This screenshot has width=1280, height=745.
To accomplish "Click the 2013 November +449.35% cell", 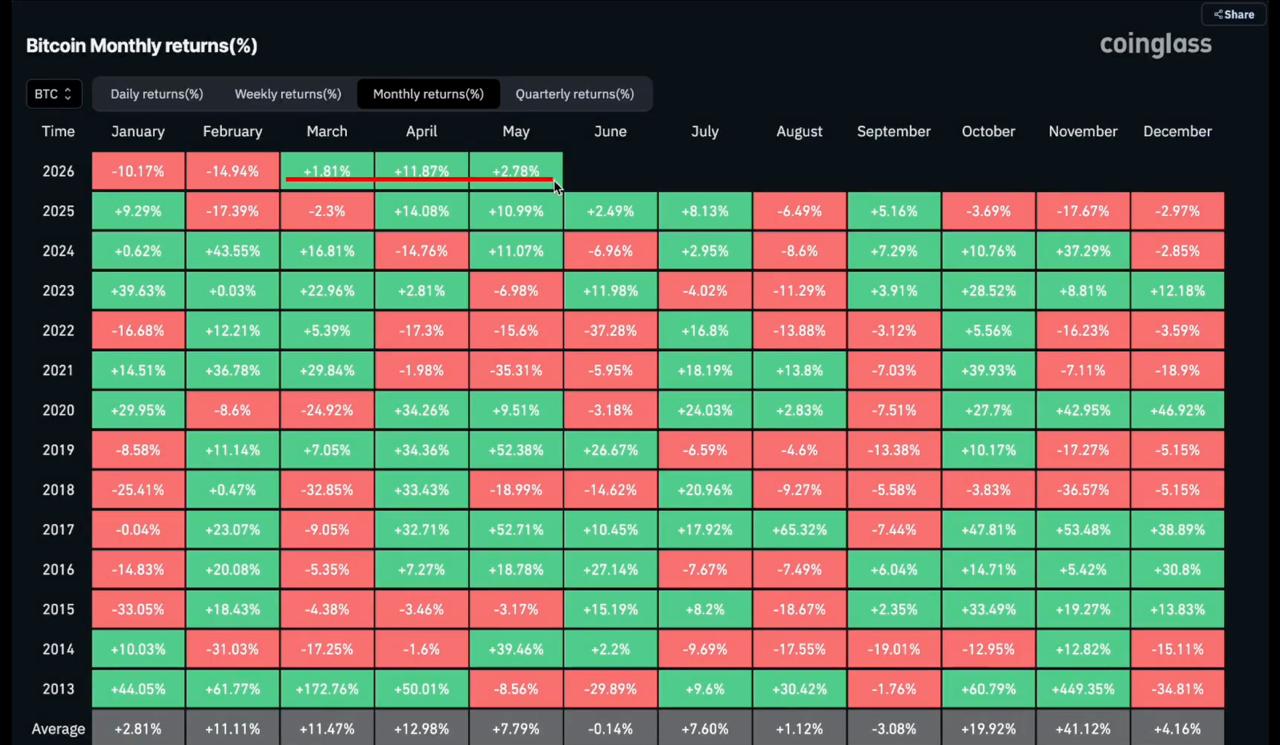I will click(x=1083, y=689).
